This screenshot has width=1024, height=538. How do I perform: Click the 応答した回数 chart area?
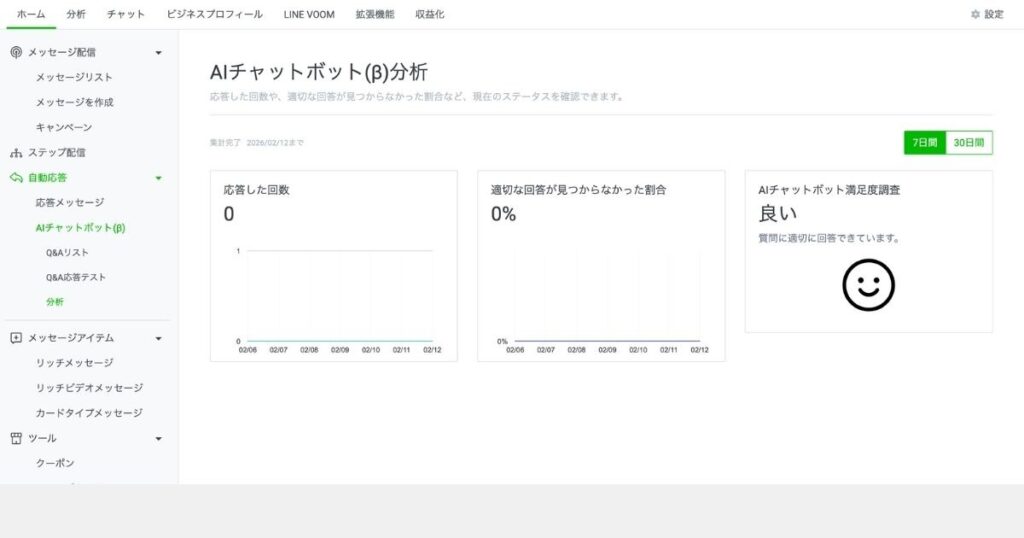(x=334, y=295)
